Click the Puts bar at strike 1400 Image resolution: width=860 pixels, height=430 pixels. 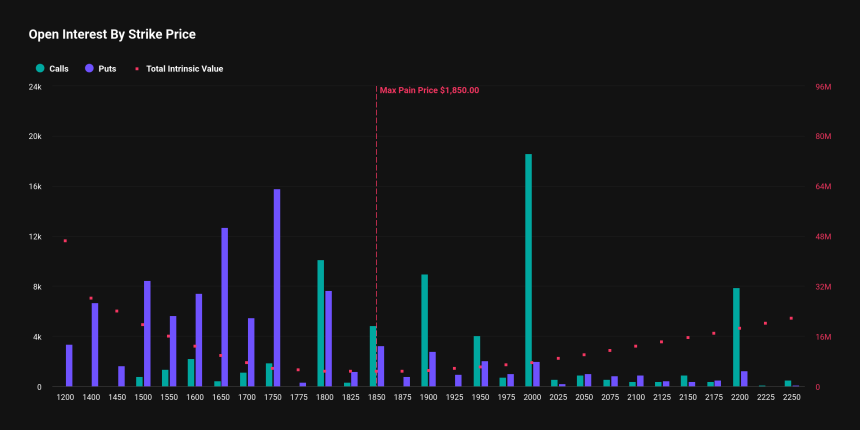tap(95, 345)
